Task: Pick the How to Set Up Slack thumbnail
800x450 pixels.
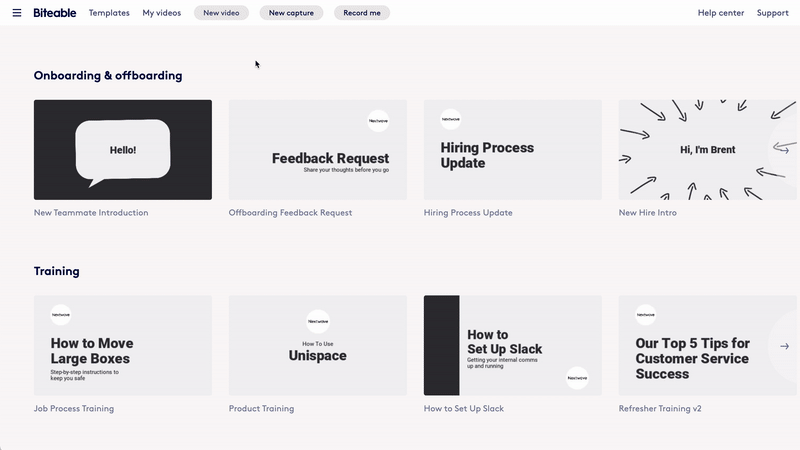Action: click(512, 345)
